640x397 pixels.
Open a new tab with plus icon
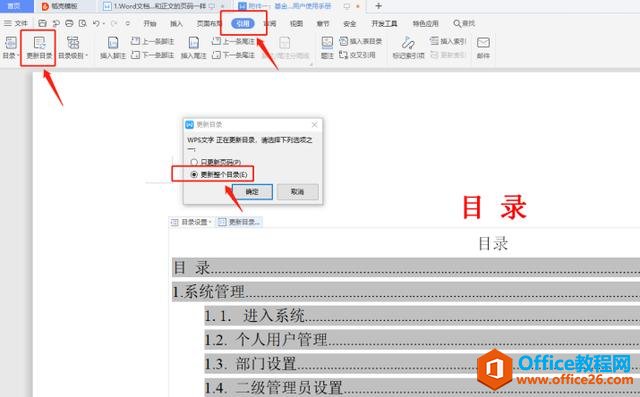(378, 6)
